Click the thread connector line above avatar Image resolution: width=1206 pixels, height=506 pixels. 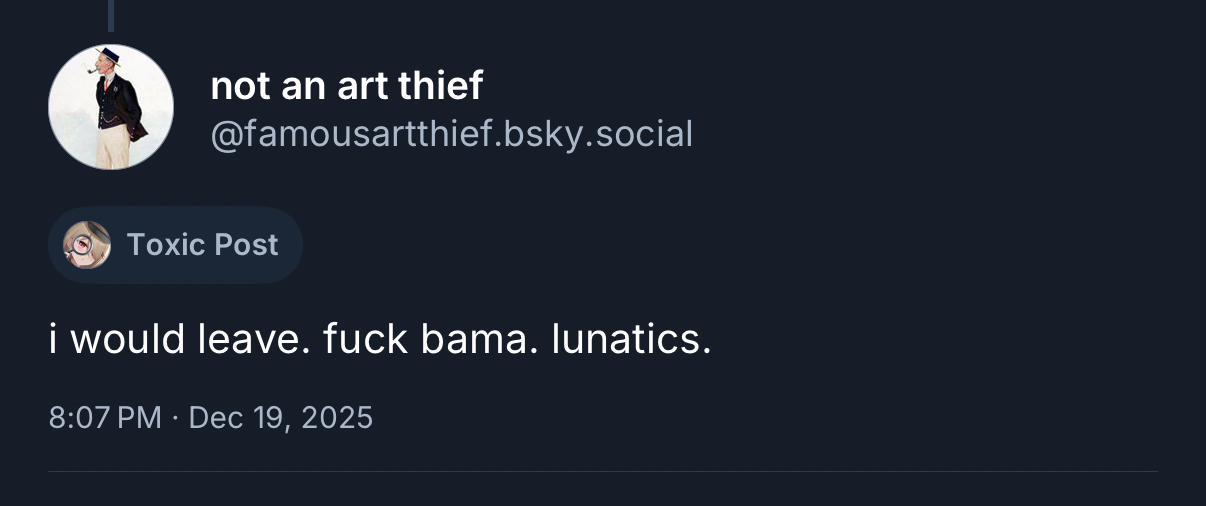110,14
